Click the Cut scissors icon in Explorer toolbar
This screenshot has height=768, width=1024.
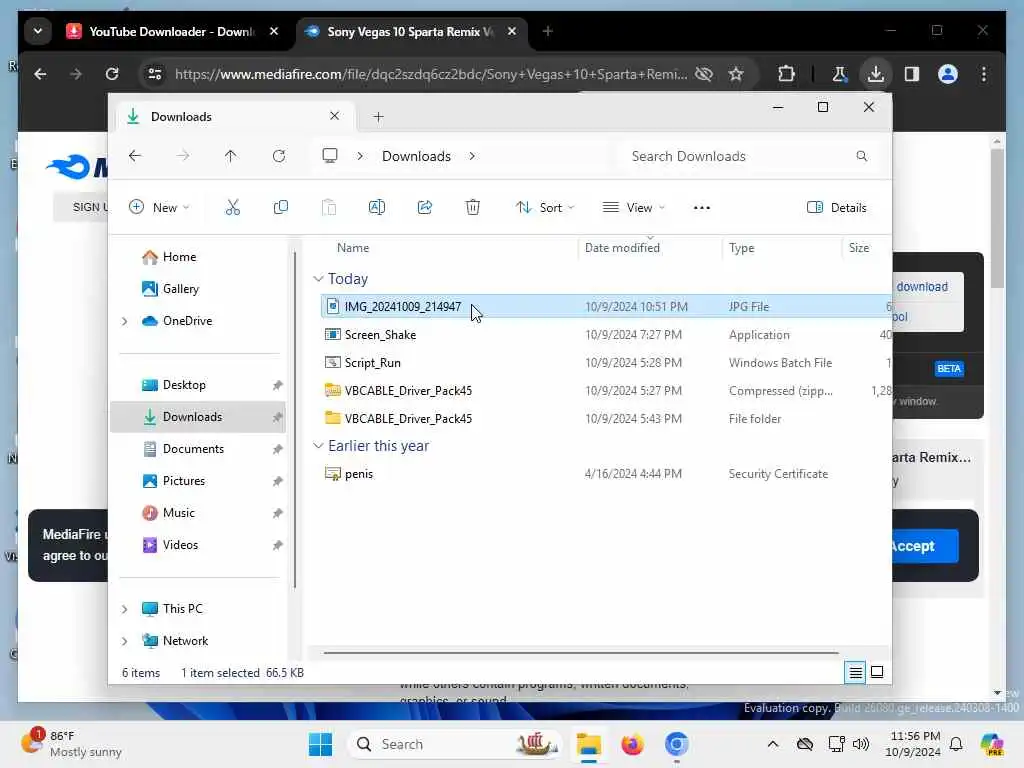(232, 208)
